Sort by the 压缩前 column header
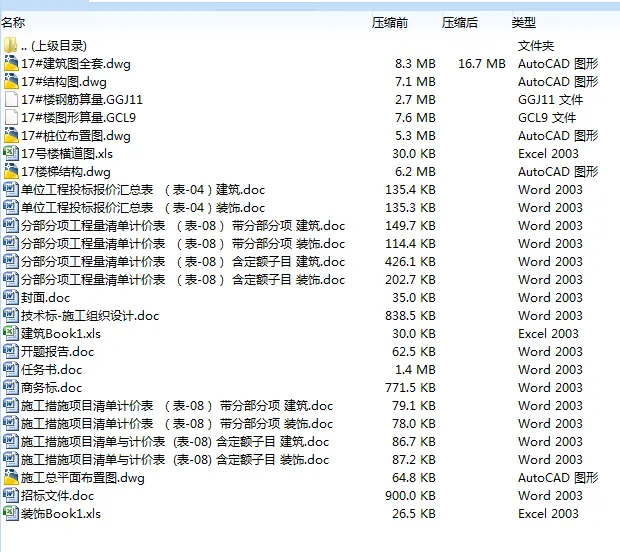 (390, 23)
